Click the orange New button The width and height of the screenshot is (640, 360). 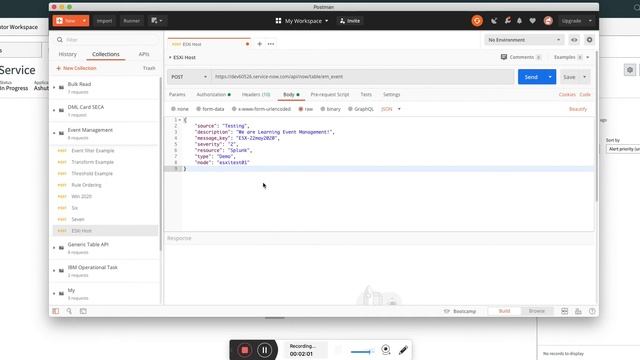(x=67, y=20)
